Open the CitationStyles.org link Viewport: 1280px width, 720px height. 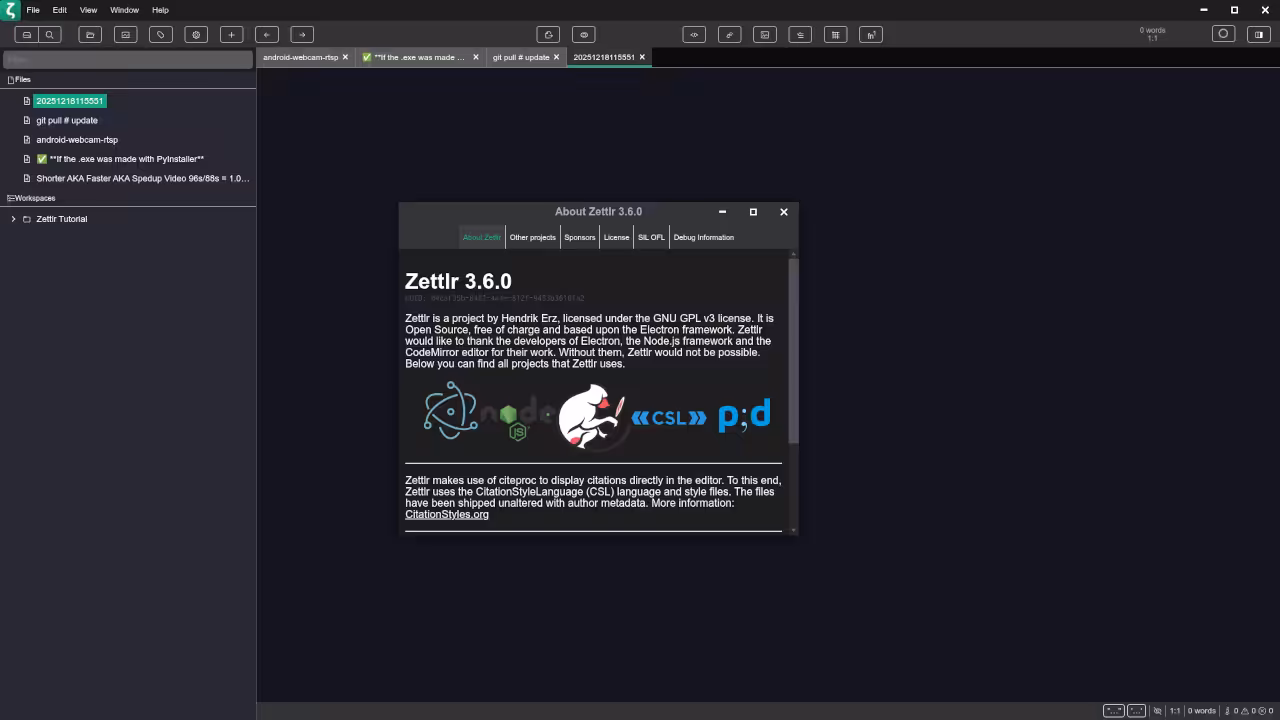point(446,514)
